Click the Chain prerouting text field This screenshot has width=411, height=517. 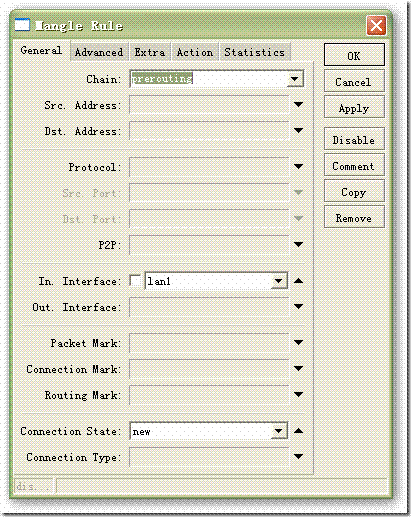pyautogui.click(x=209, y=79)
